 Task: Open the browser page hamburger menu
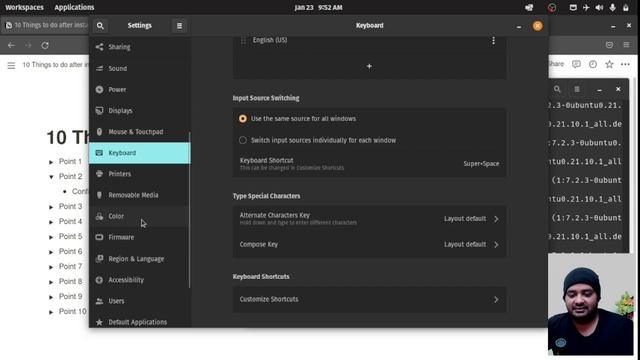[x=11, y=65]
